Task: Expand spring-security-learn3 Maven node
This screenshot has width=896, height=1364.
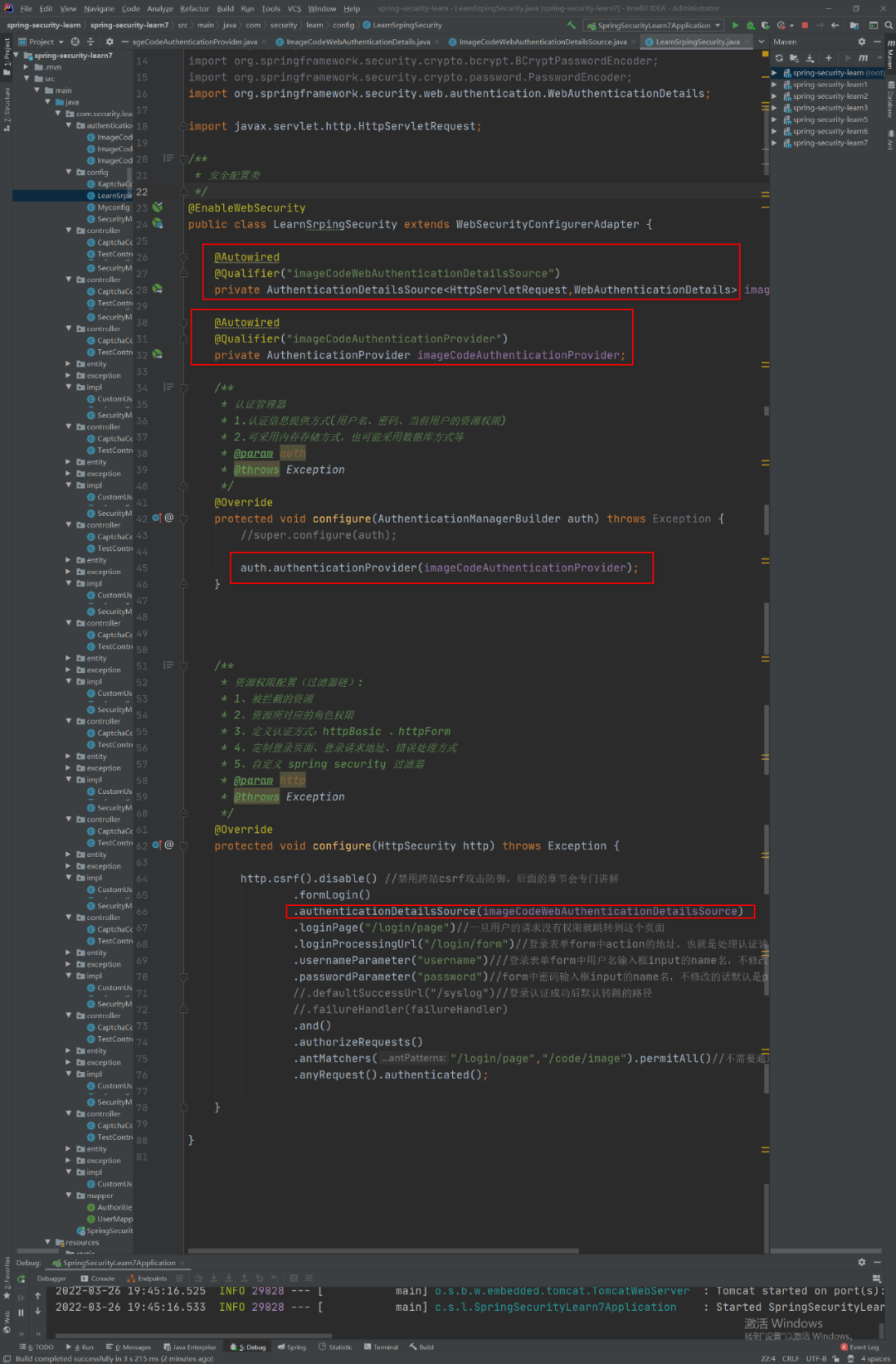Action: [x=774, y=108]
